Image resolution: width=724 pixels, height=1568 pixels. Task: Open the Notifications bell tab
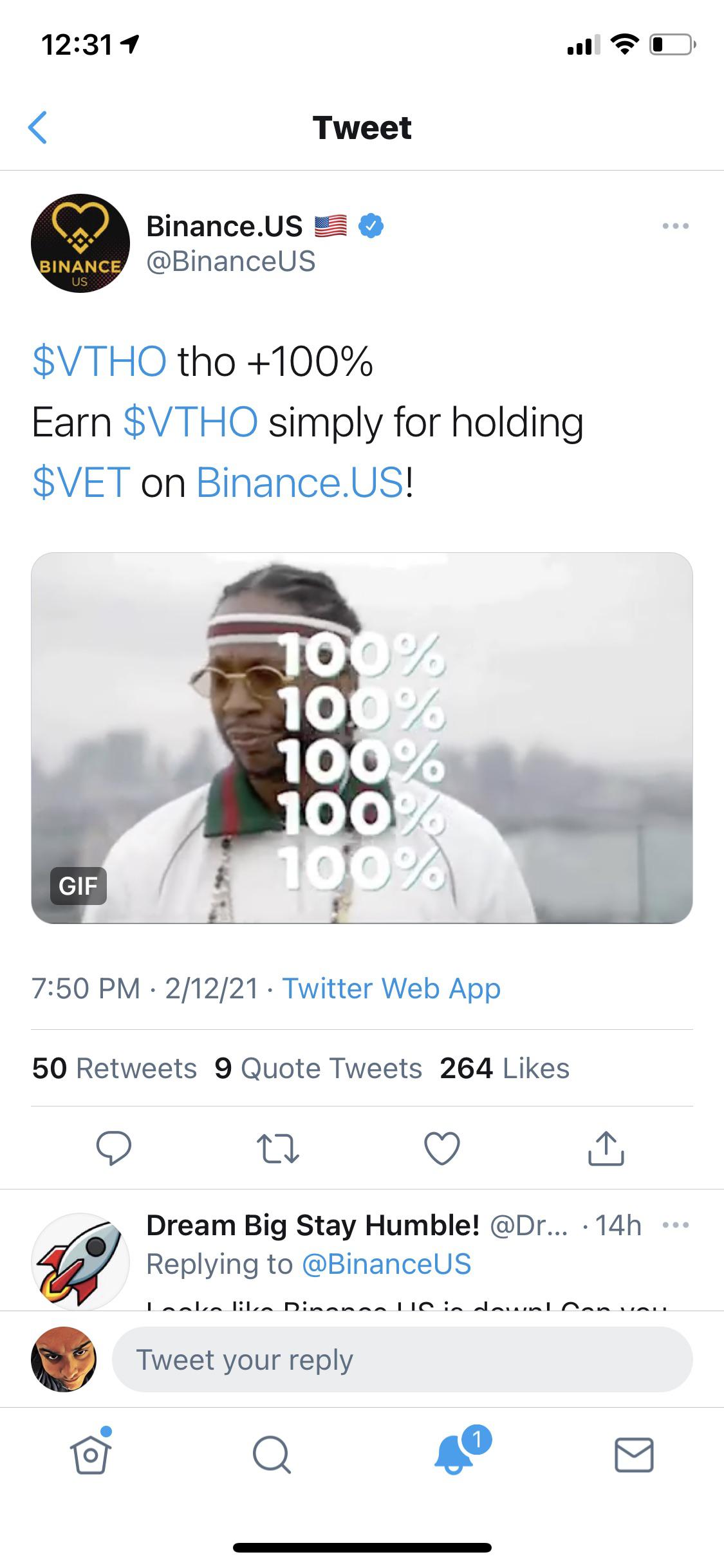(x=454, y=1453)
